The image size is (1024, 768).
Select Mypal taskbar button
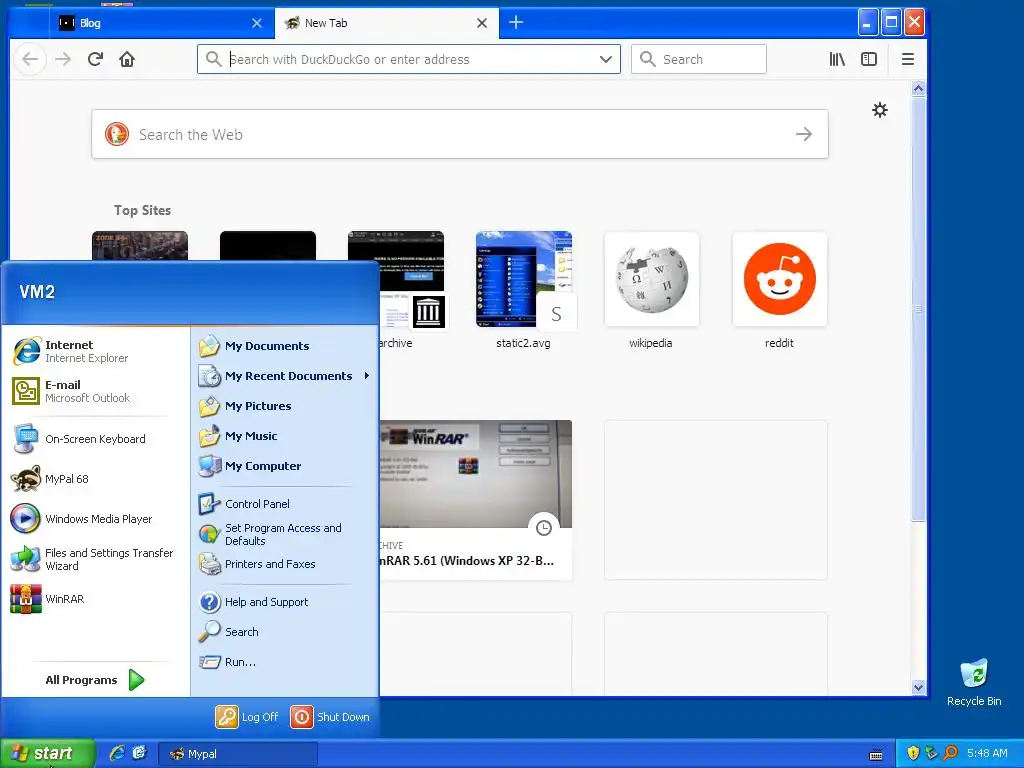238,754
